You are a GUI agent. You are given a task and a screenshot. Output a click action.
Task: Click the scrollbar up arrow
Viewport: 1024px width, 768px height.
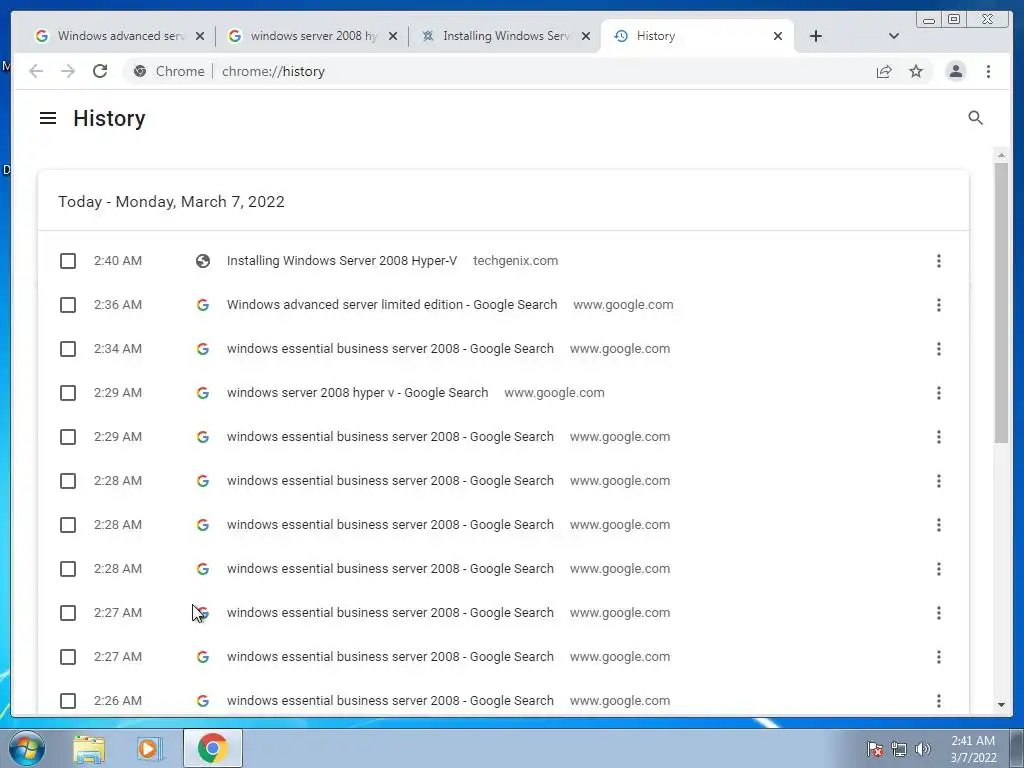click(x=1001, y=155)
